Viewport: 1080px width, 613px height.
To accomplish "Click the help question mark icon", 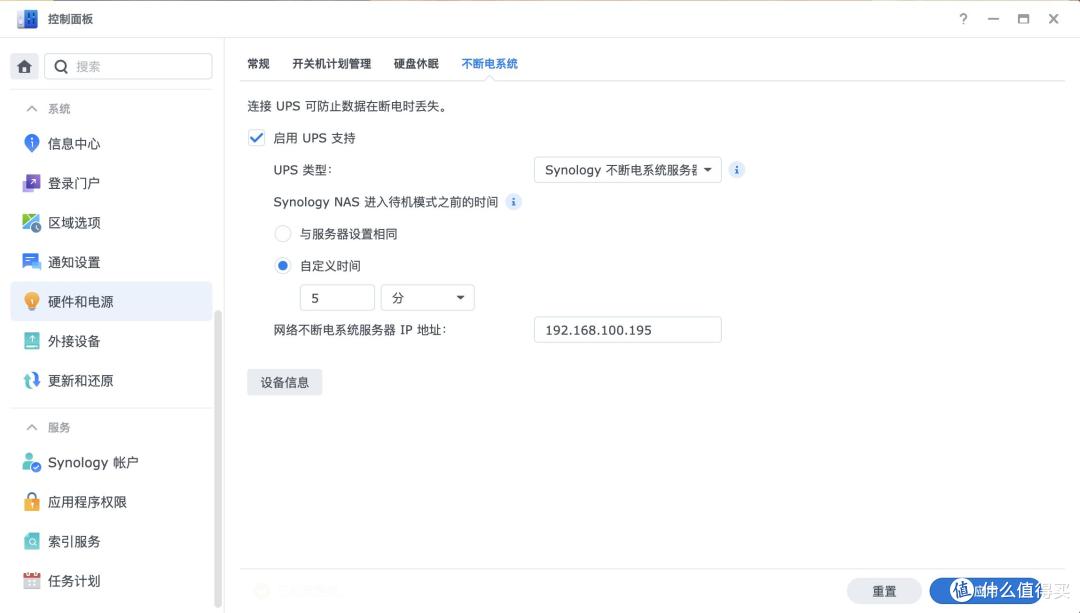I will pyautogui.click(x=963, y=19).
